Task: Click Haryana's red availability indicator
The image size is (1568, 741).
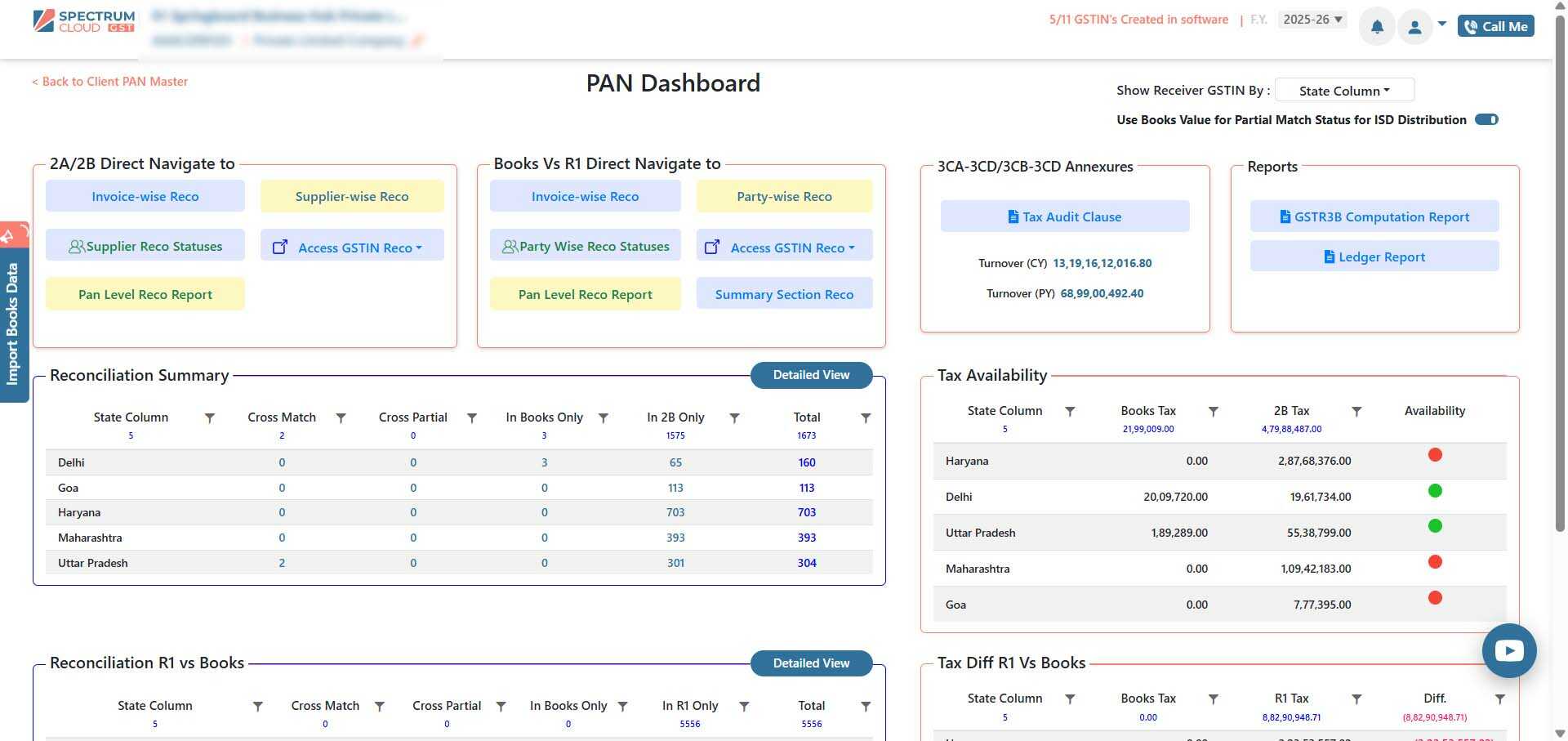Action: 1435,455
